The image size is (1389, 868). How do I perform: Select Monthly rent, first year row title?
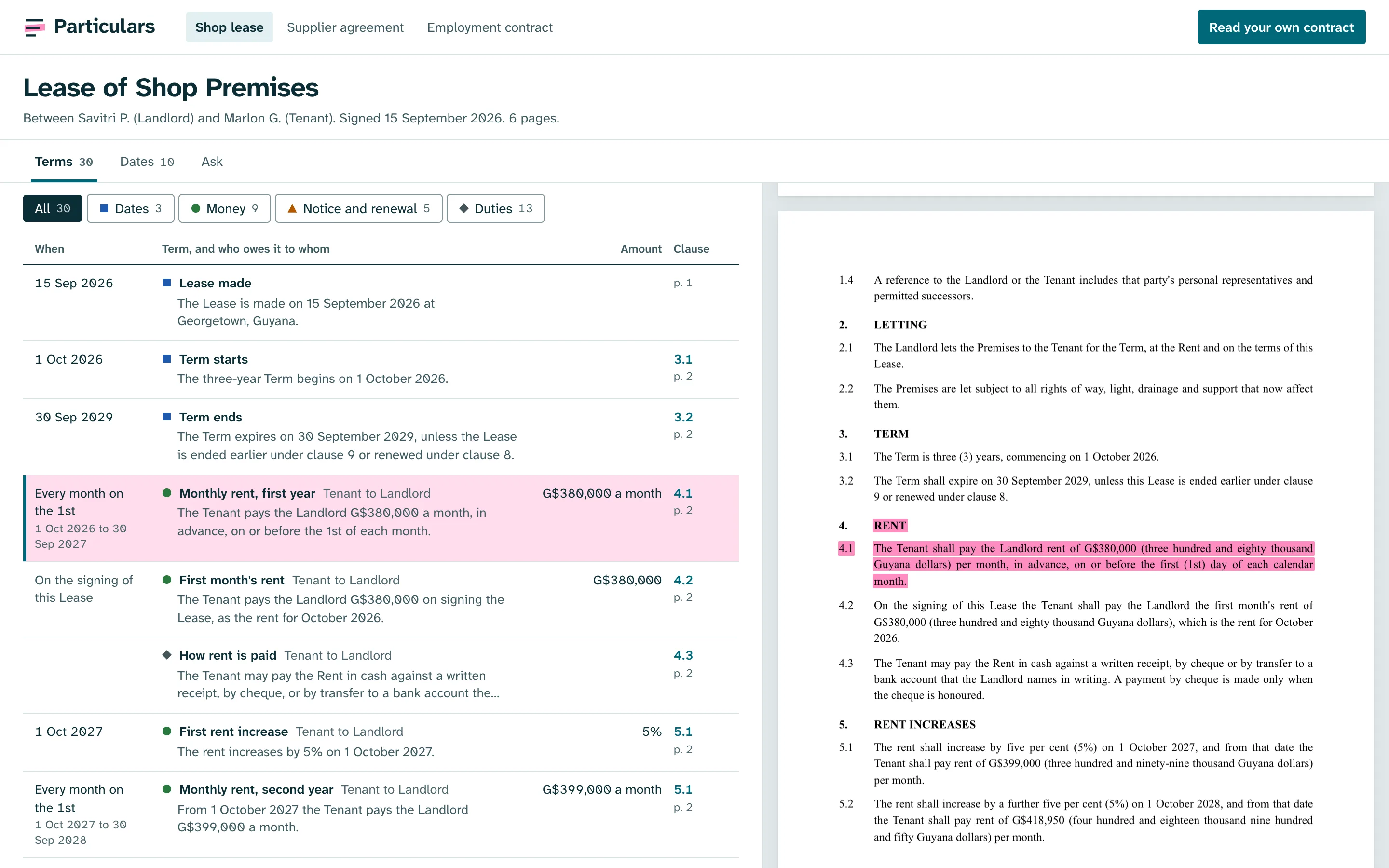pos(247,494)
